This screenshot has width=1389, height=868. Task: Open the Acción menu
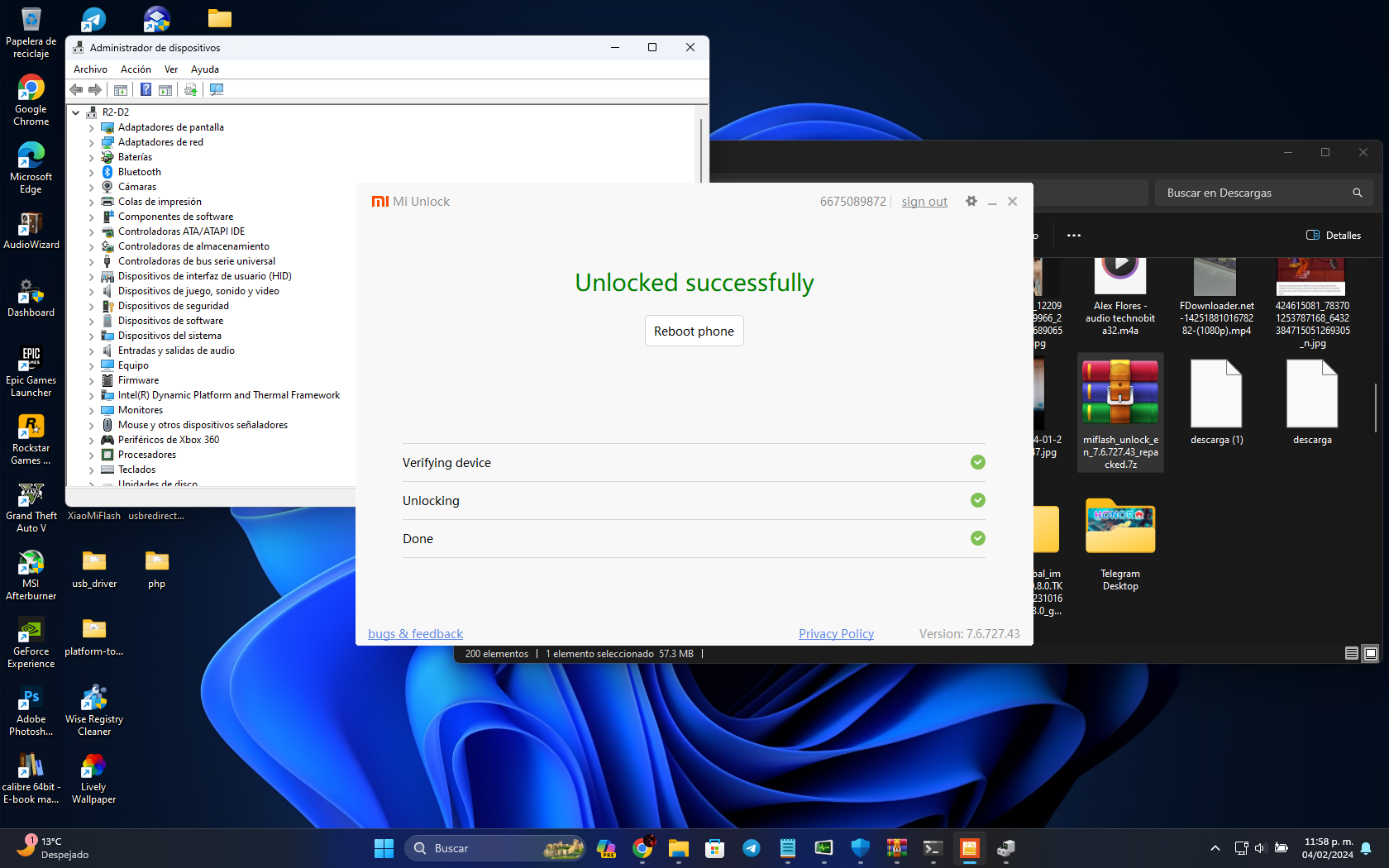pos(136,69)
